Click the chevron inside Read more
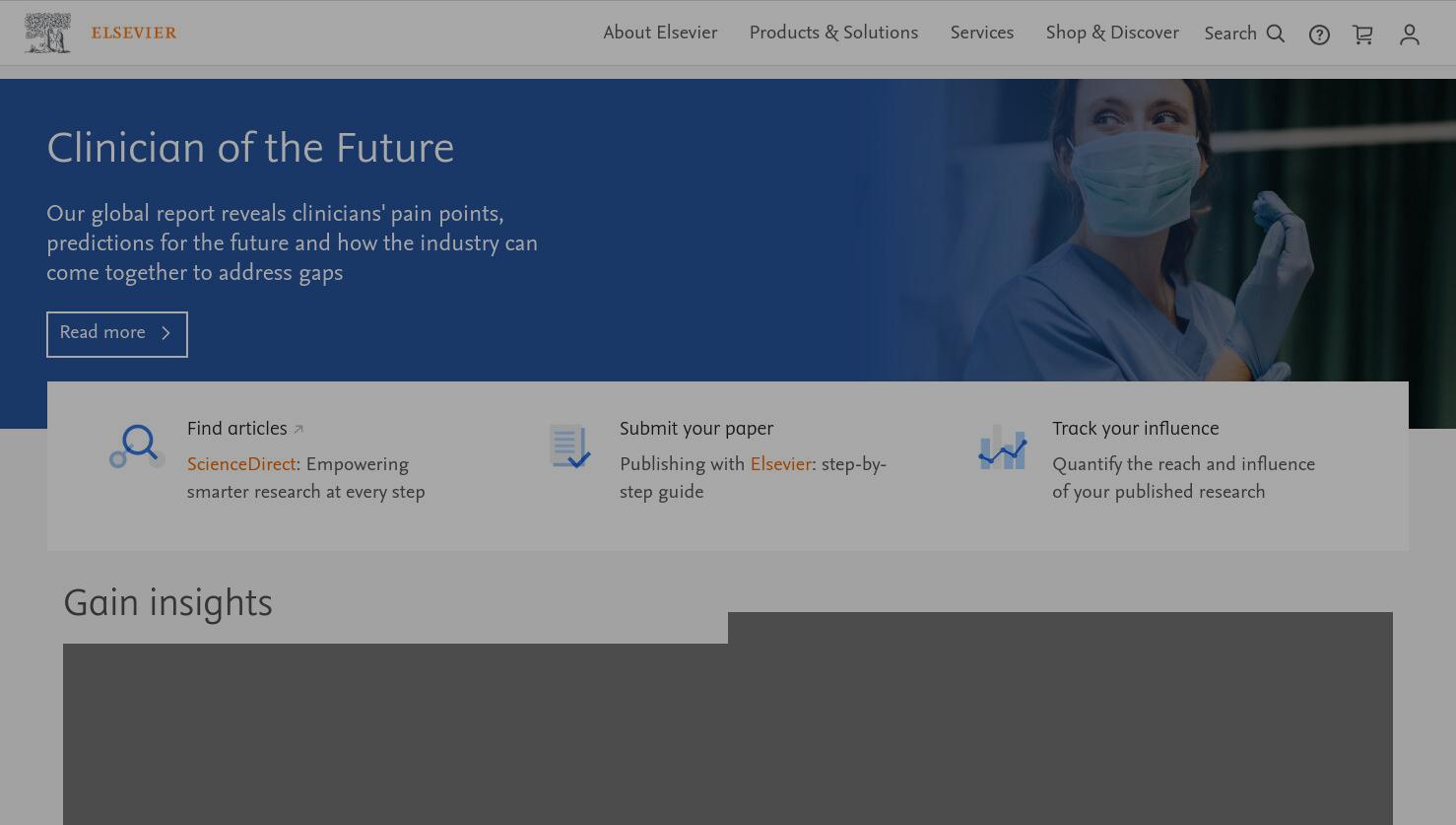The width and height of the screenshot is (1456, 825). [165, 333]
